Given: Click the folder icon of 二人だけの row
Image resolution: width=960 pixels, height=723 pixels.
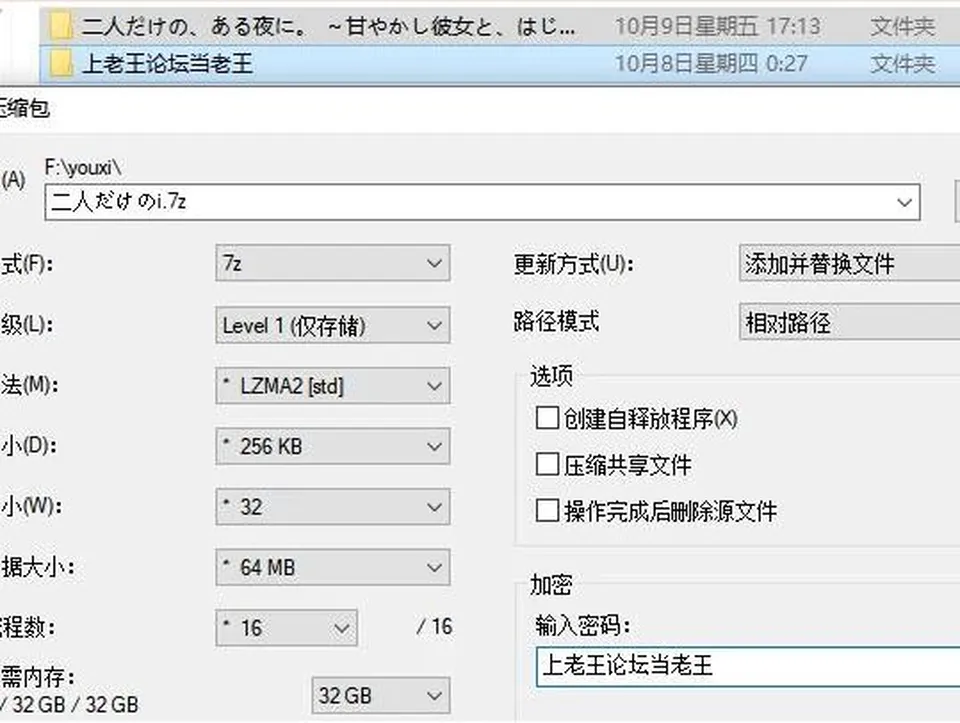Looking at the screenshot, I should click(x=61, y=26).
